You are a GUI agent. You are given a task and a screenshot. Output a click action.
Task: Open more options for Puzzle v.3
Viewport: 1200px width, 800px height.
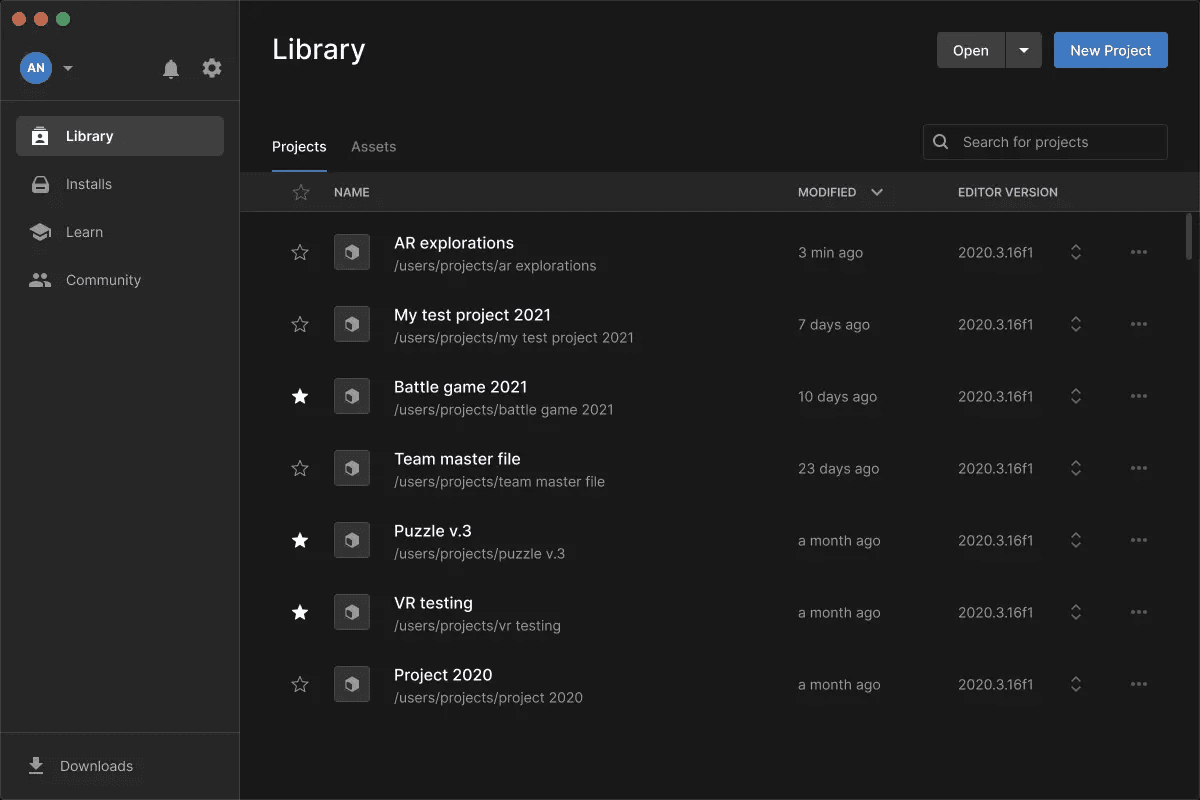pyautogui.click(x=1139, y=540)
